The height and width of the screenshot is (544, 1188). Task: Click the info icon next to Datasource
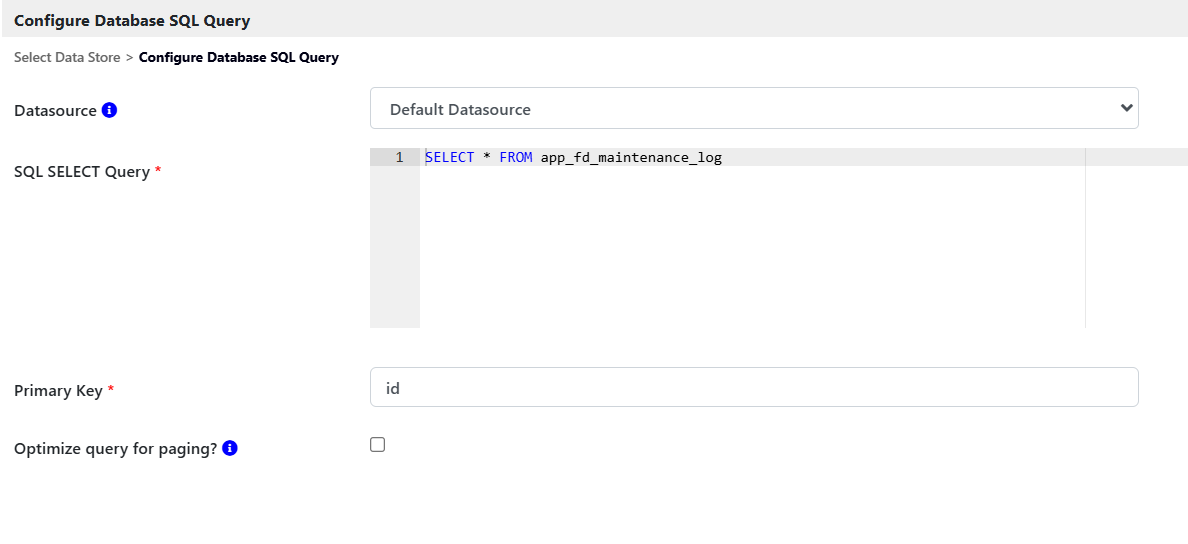[x=110, y=110]
